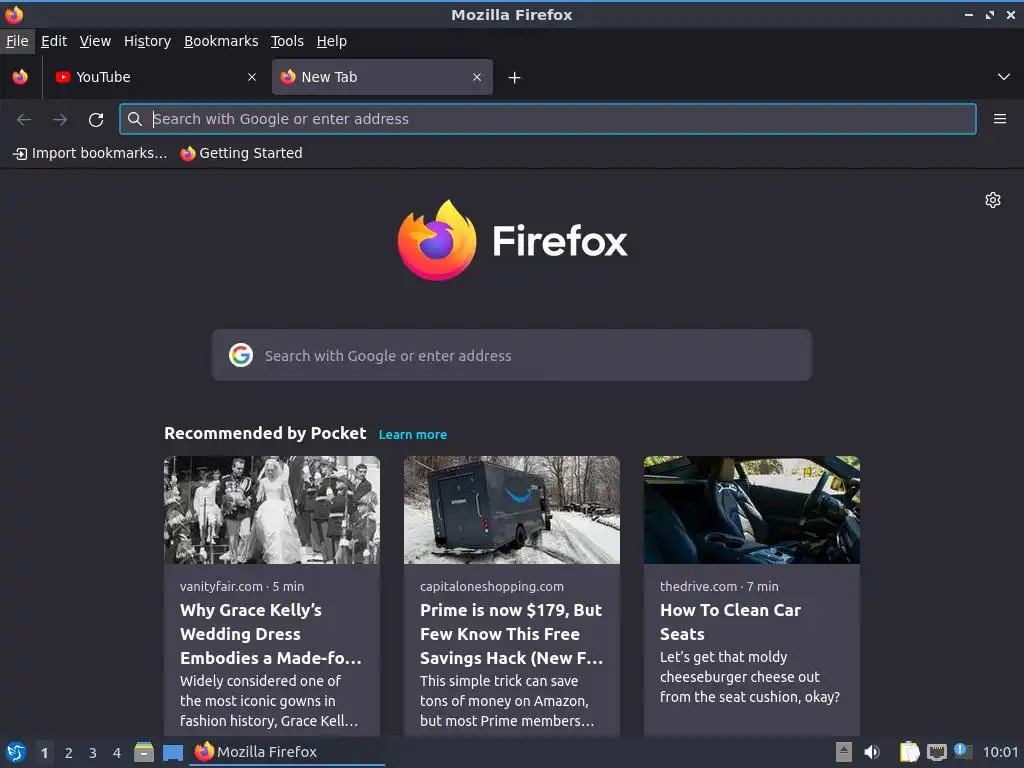This screenshot has width=1024, height=768.
Task: Switch to virtual desktop 2
Action: click(69, 753)
